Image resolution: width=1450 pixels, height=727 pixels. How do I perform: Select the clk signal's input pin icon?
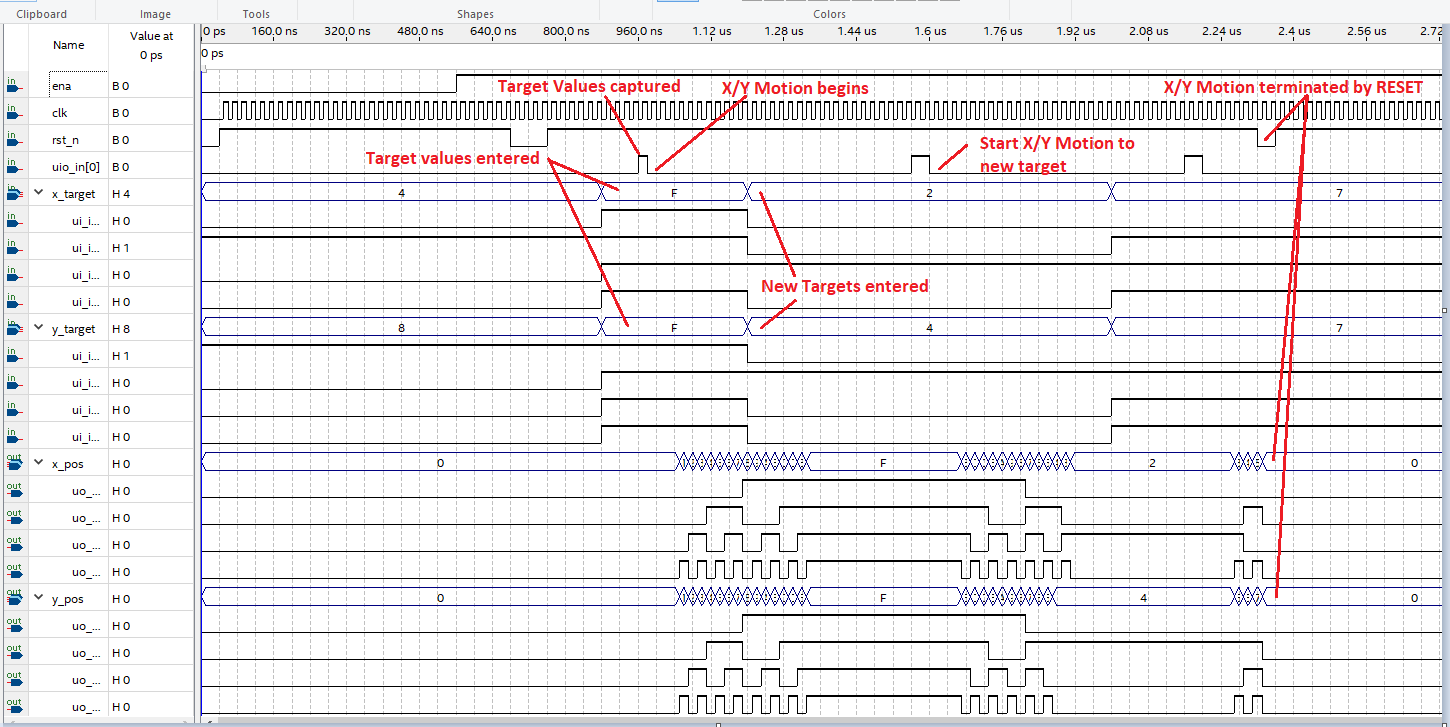coord(14,113)
